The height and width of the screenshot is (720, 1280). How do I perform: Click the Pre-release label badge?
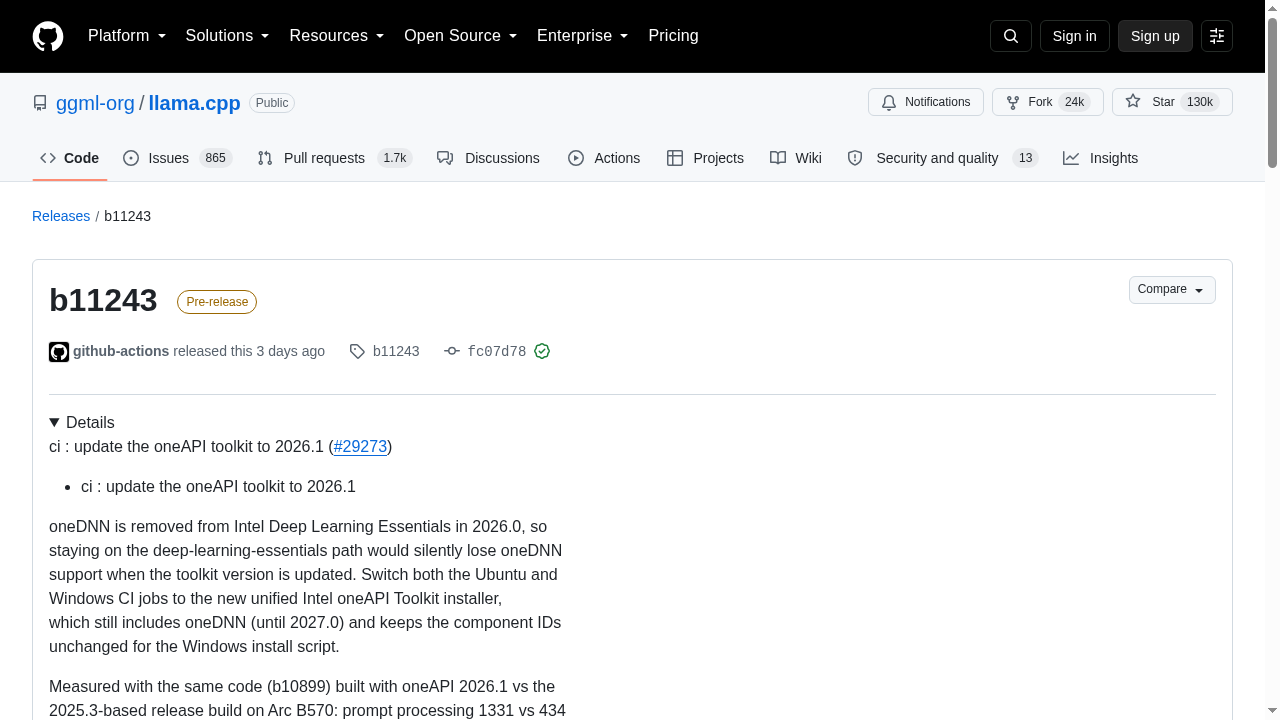click(217, 302)
